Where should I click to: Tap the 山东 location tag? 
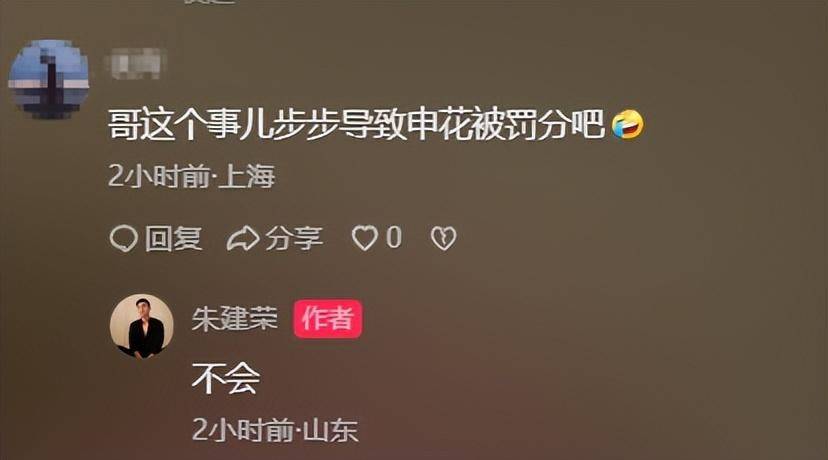pyautogui.click(x=331, y=430)
